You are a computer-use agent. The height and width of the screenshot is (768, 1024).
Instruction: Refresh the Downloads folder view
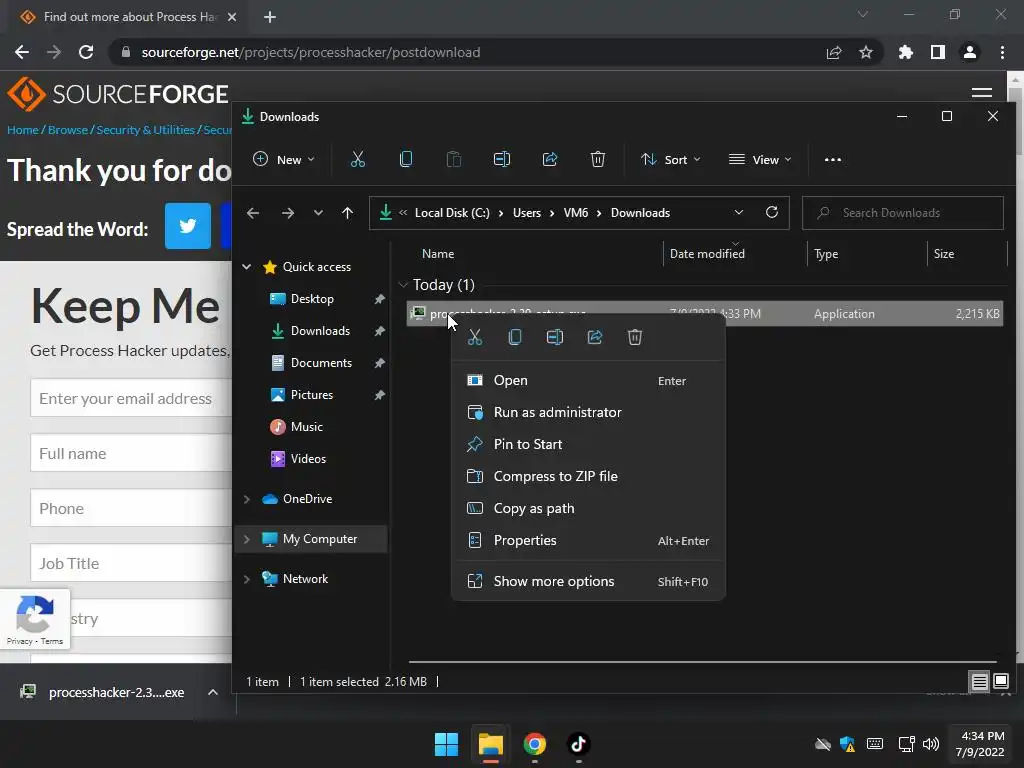772,212
